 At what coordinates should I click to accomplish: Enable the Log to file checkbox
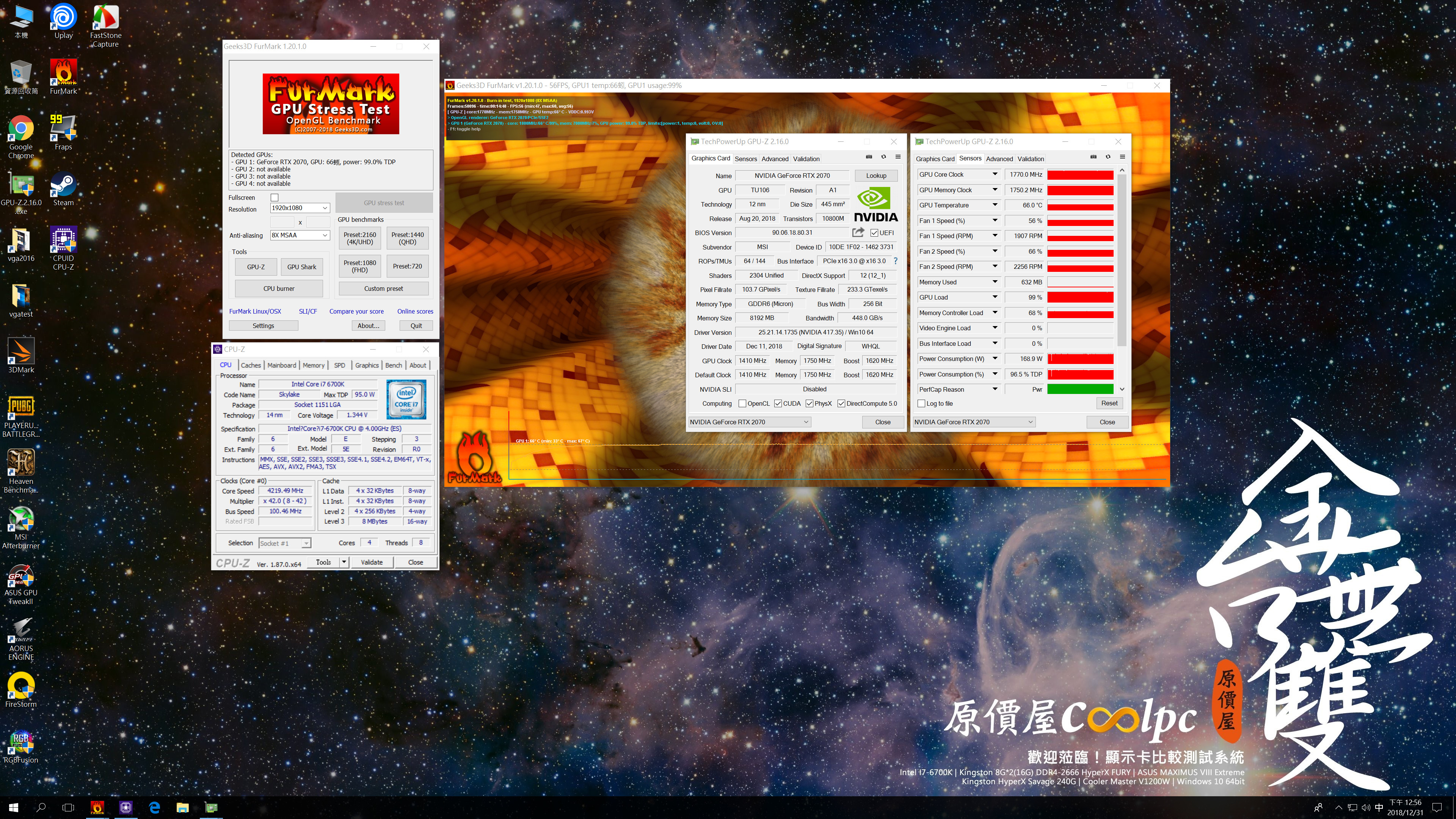(x=921, y=403)
